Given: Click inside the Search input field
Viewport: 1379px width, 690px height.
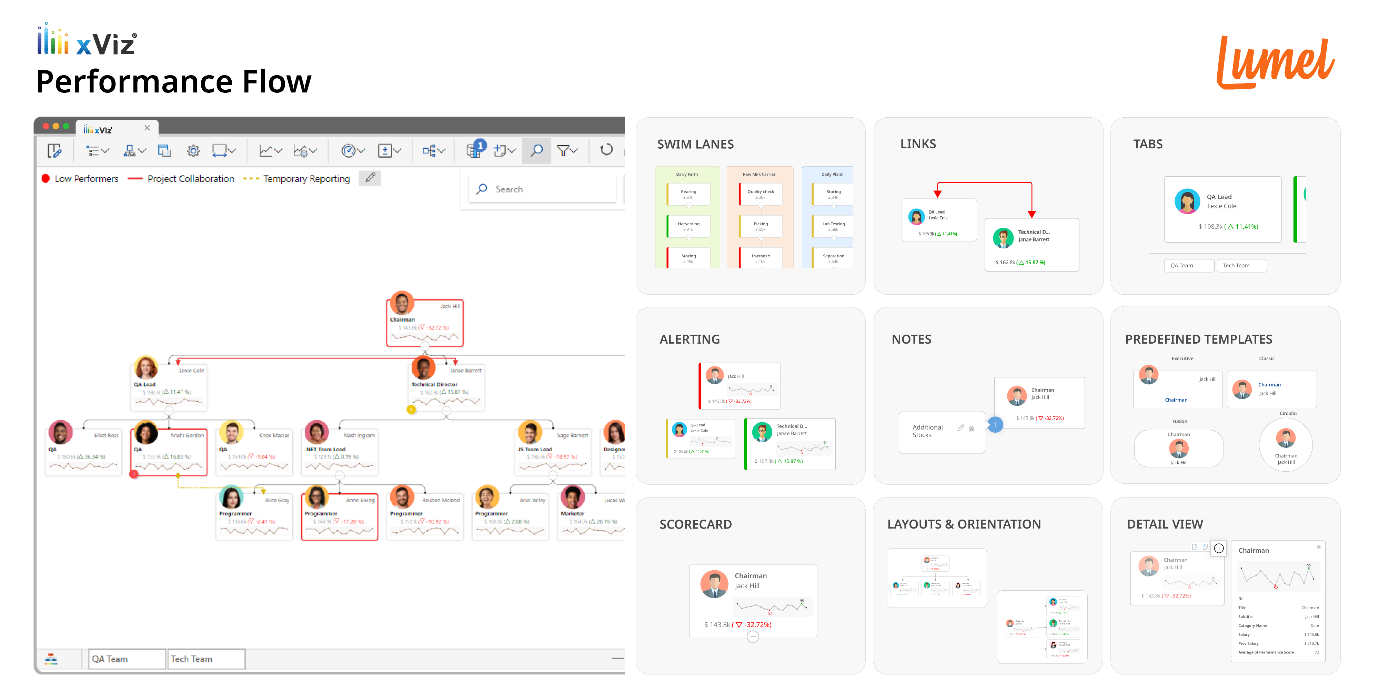Looking at the screenshot, I should click(x=543, y=189).
